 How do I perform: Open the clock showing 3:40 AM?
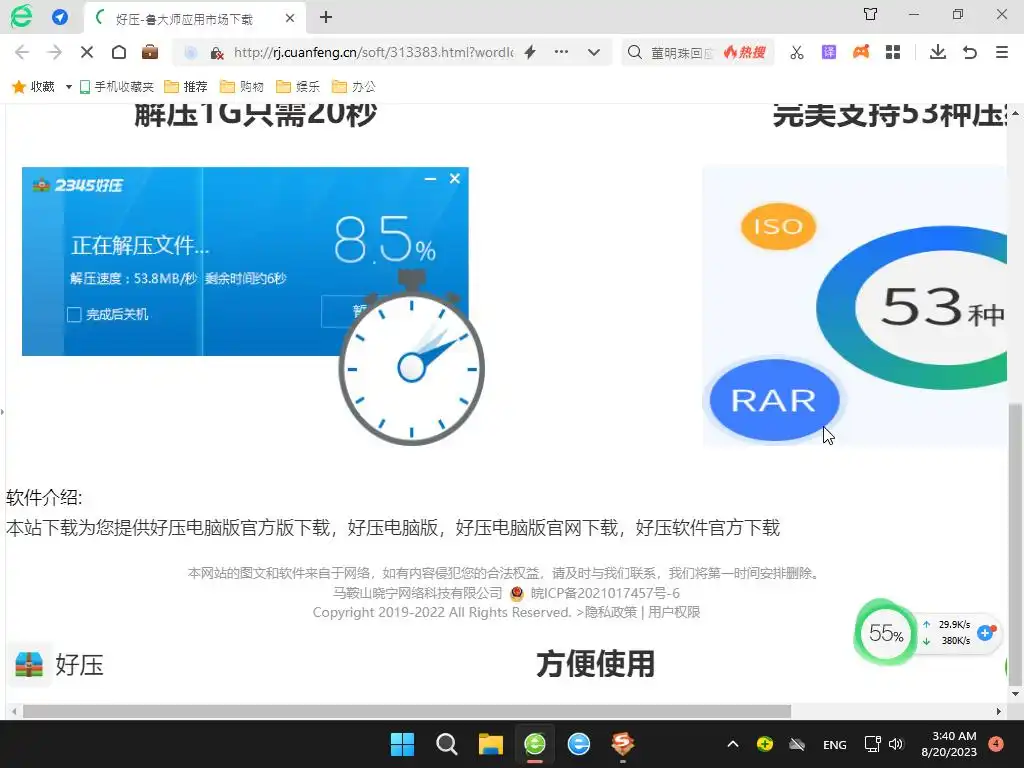pyautogui.click(x=949, y=744)
